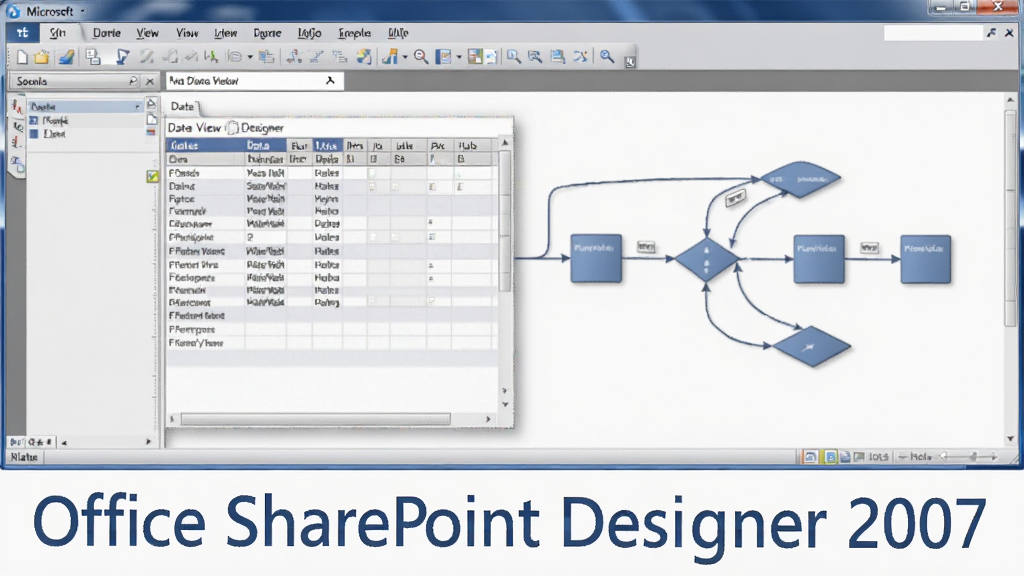The height and width of the screenshot is (576, 1024).
Task: Select the center diamond with two arrows inside
Action: 706,259
